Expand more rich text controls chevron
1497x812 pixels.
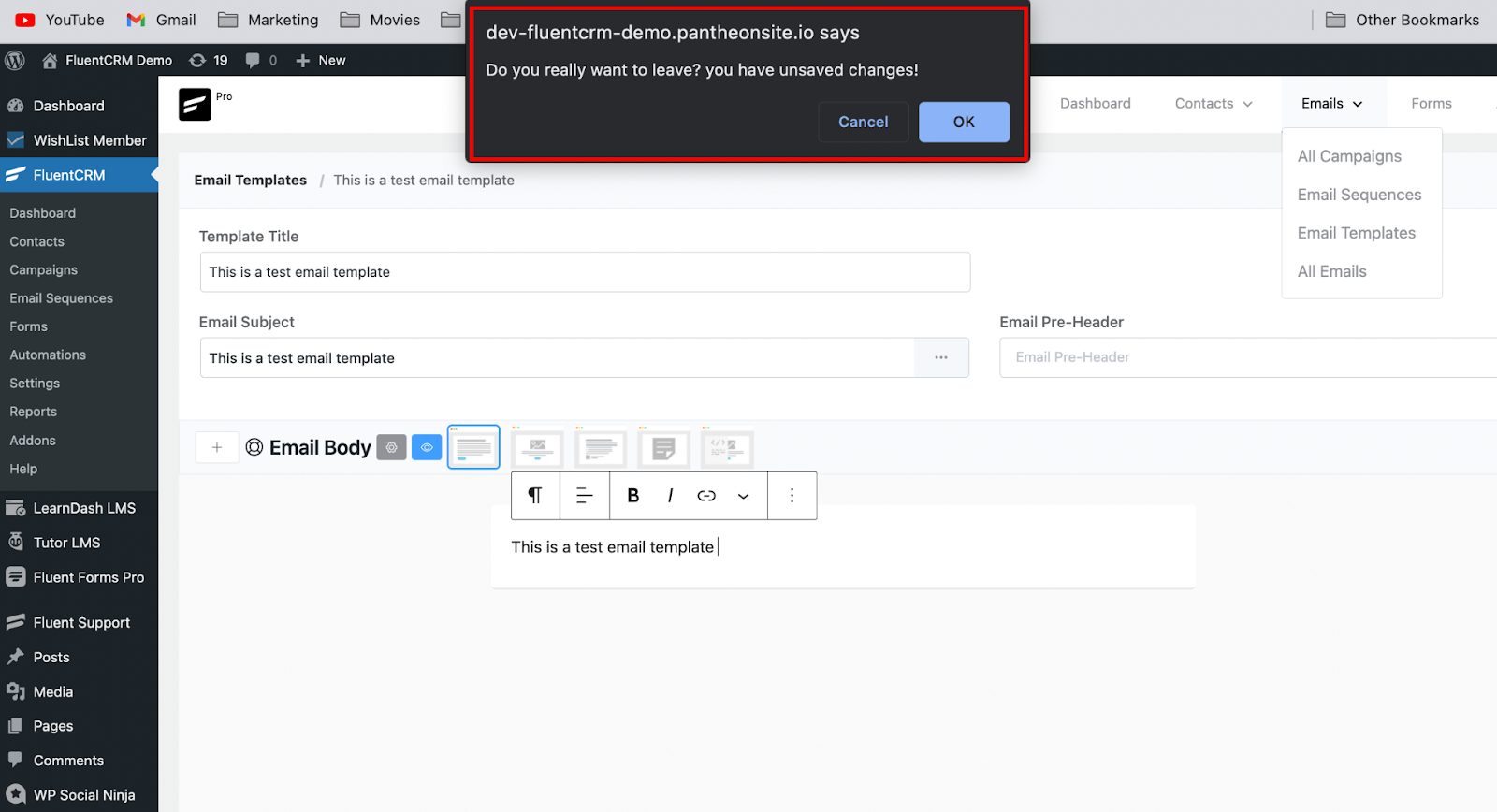point(743,496)
